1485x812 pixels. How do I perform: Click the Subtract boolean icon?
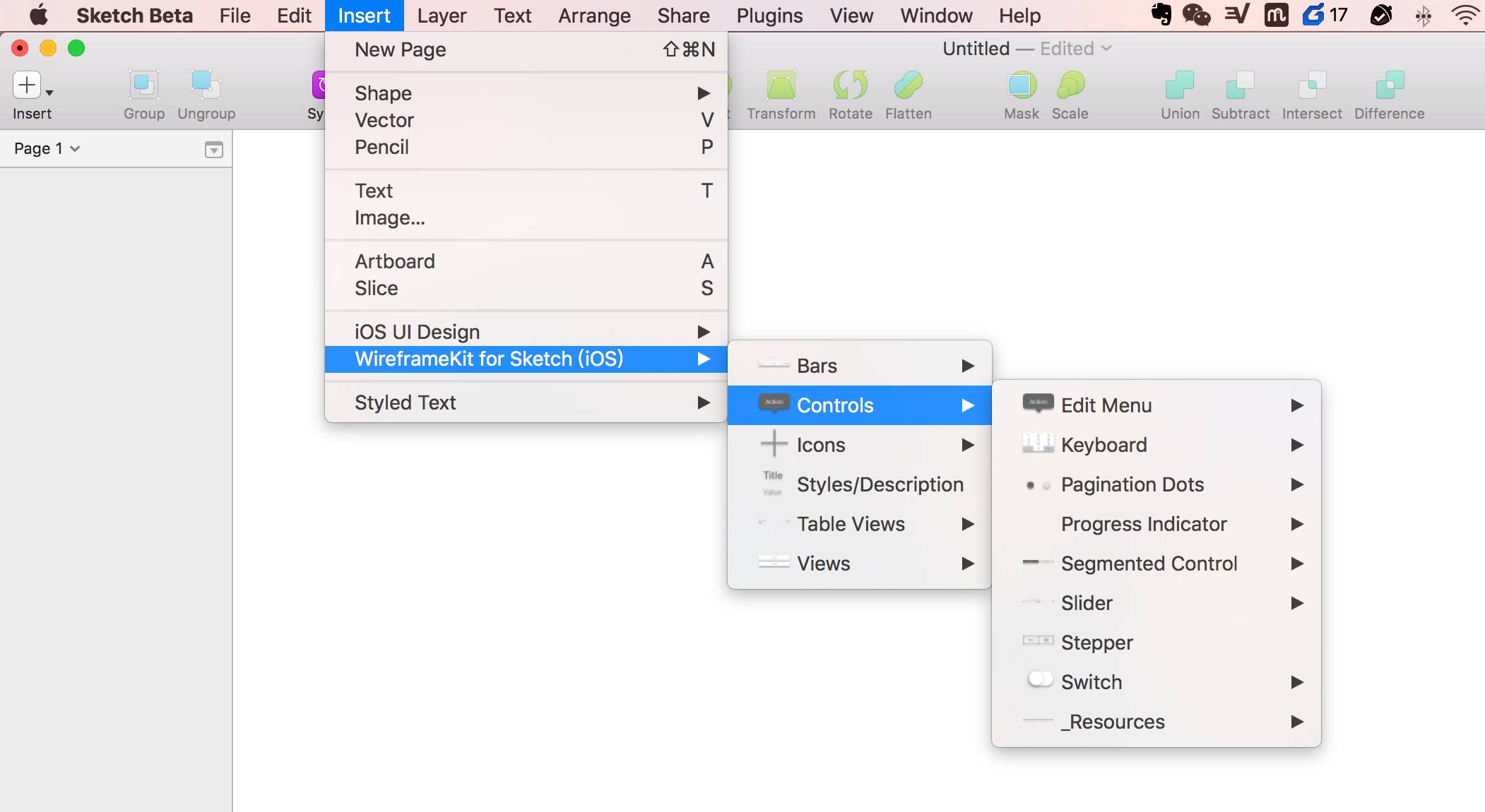tap(1240, 85)
